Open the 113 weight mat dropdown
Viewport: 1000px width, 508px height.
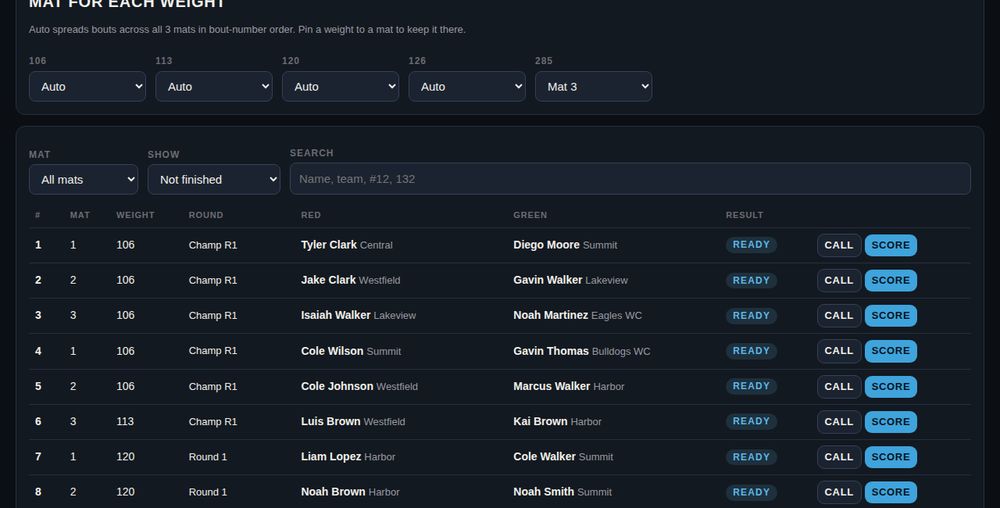[x=214, y=87]
